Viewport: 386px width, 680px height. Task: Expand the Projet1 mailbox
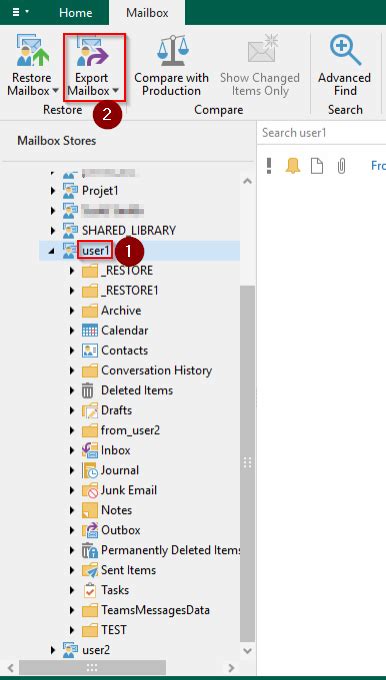point(53,191)
